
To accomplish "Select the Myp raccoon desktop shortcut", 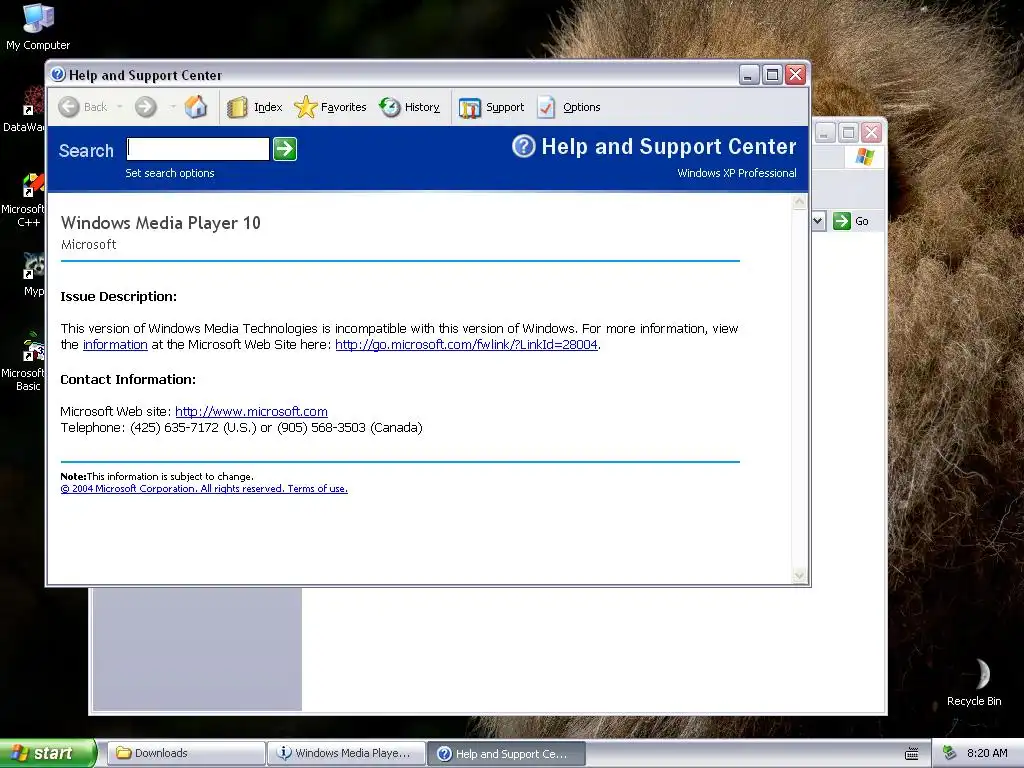I will pyautogui.click(x=33, y=274).
